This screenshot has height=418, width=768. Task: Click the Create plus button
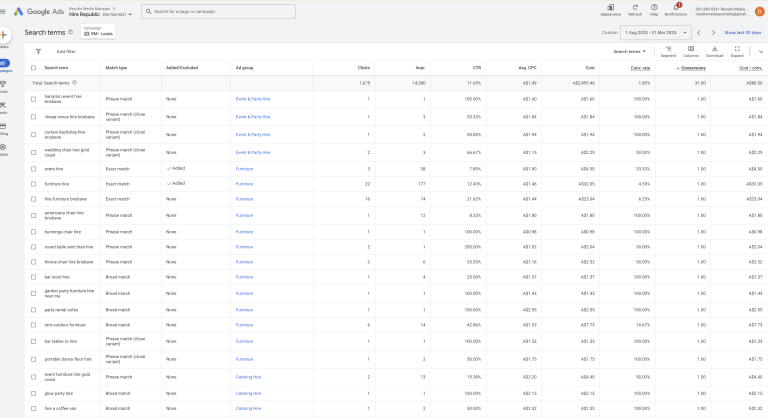4,35
